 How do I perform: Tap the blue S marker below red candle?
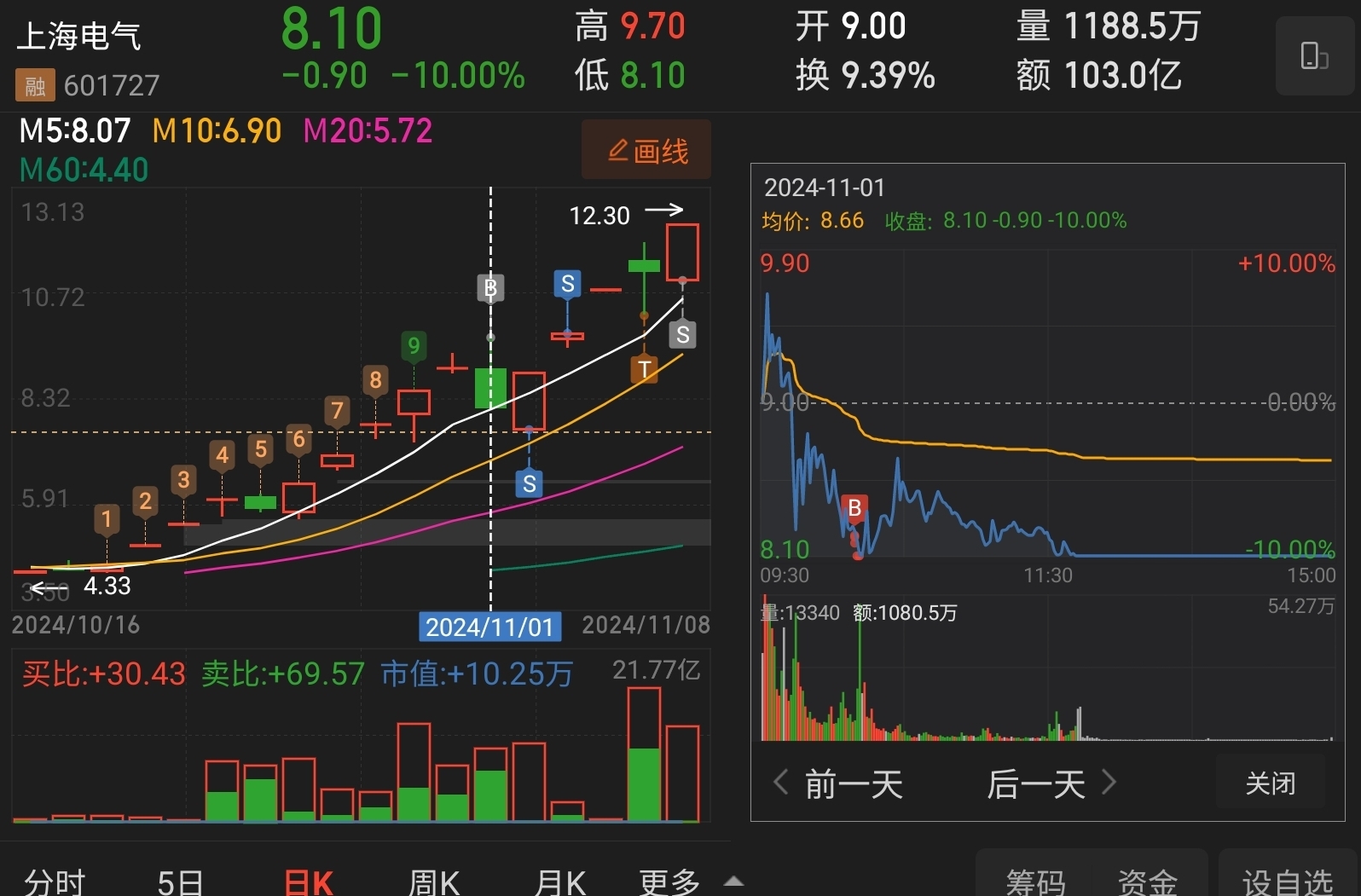529,483
